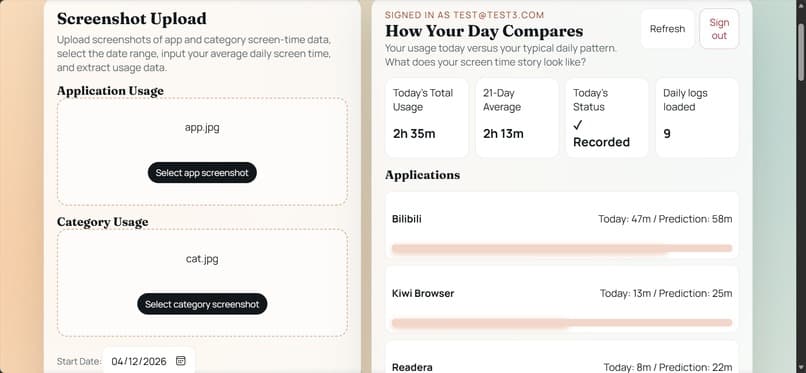Open the 21-Day Average card

click(x=517, y=118)
